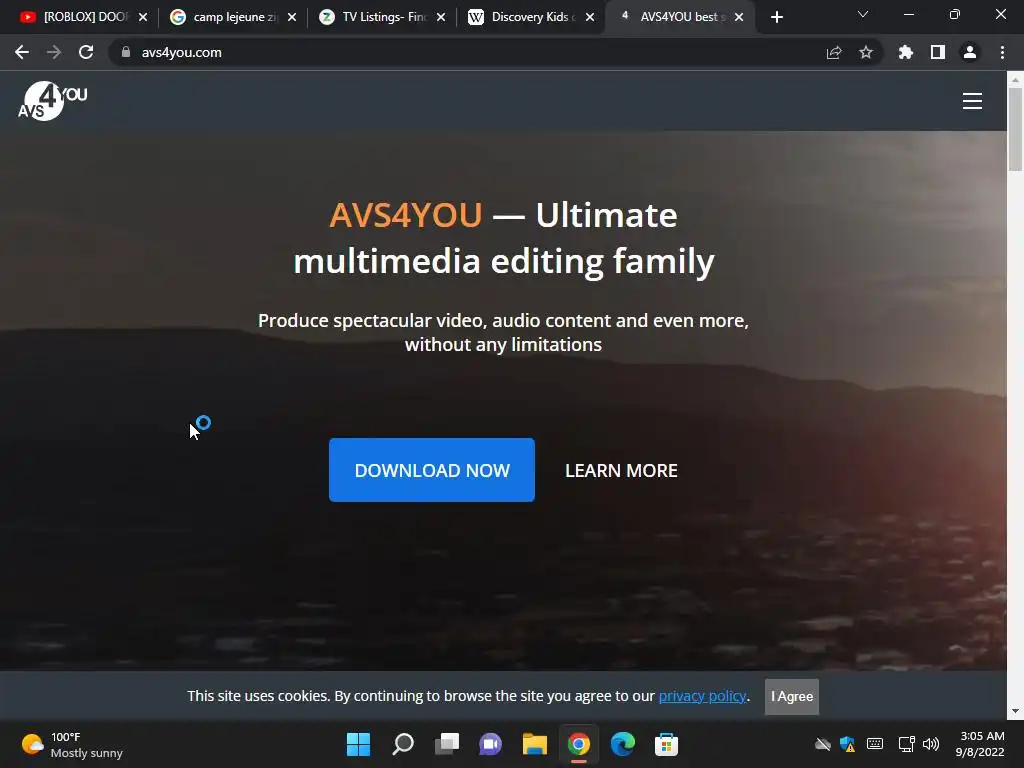Viewport: 1024px width, 768px height.
Task: Open Task View on taskbar
Action: point(447,744)
